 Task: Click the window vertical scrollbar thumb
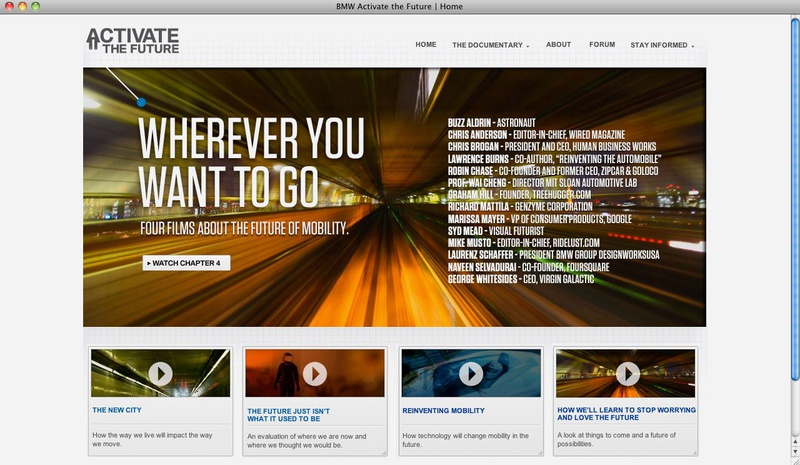(795, 199)
